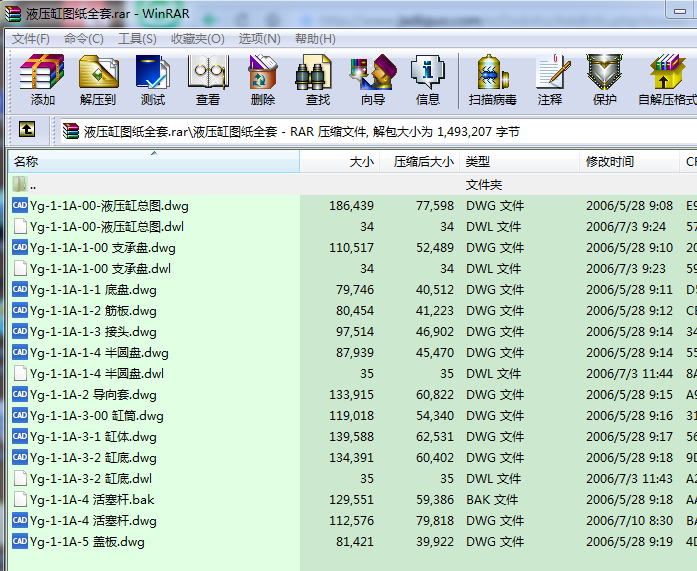
Task: Sort by Type (类型) column header
Action: coord(520,161)
